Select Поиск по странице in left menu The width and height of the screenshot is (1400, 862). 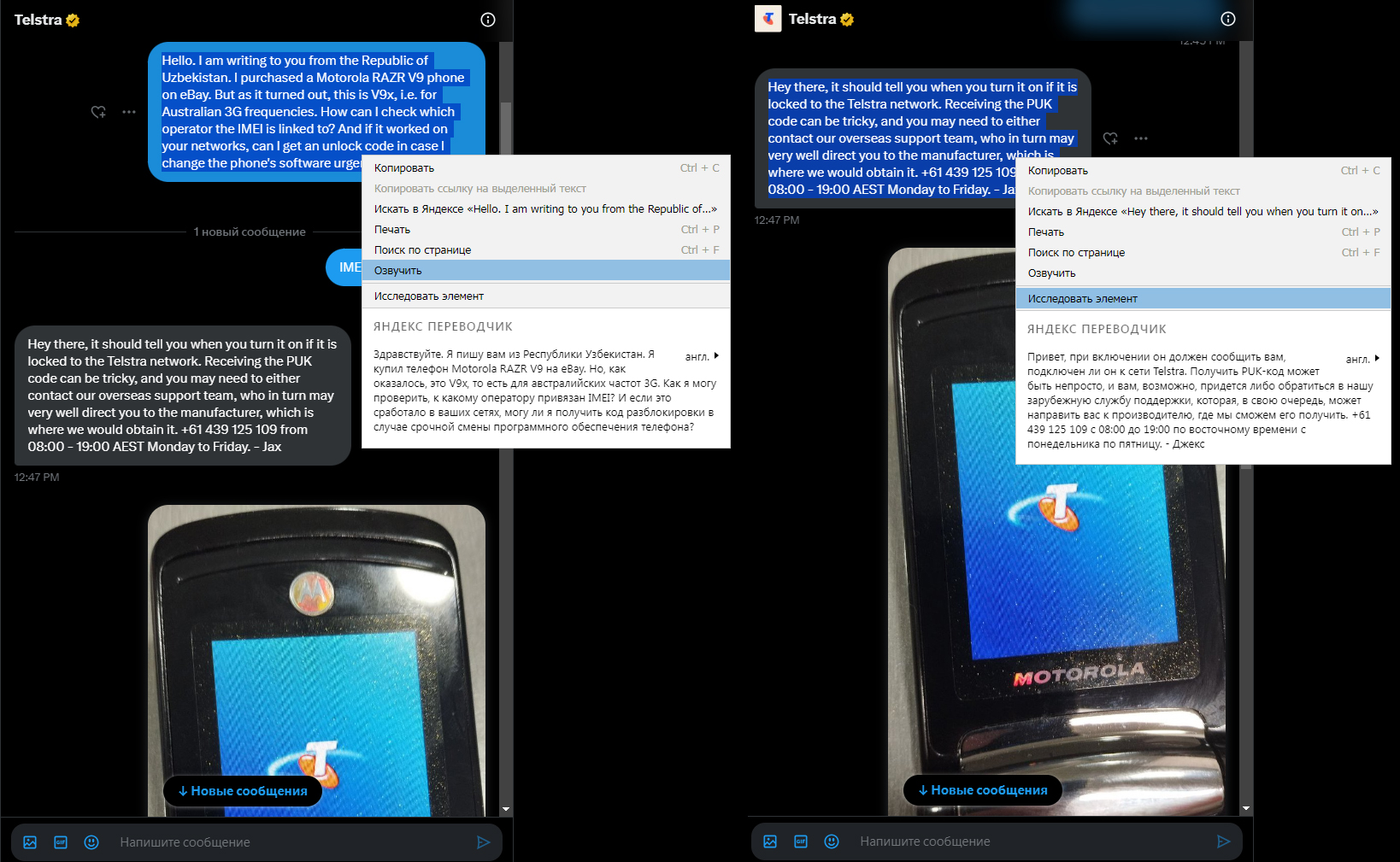click(546, 250)
